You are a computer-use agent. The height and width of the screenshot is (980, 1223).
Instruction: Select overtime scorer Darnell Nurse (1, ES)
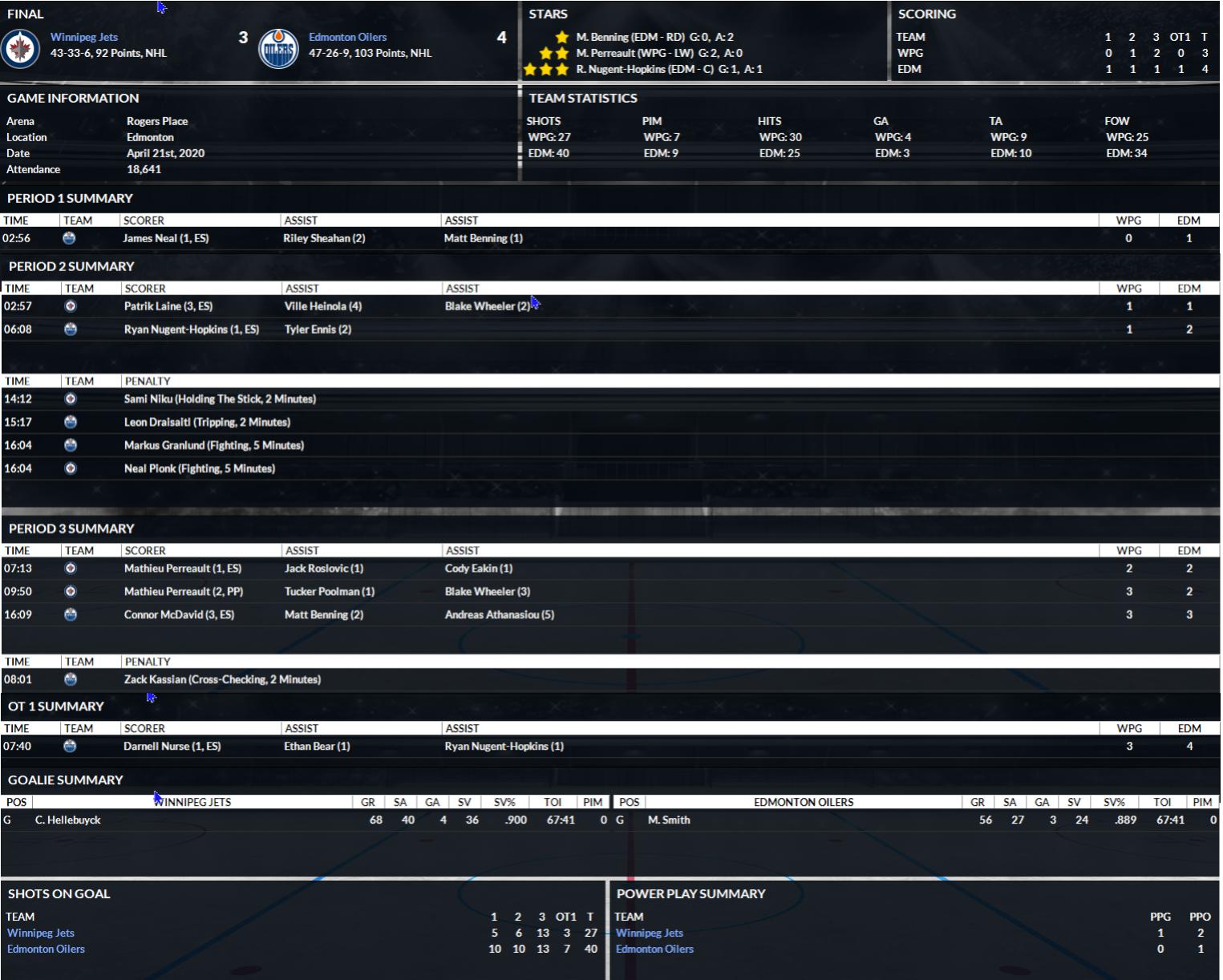pyautogui.click(x=172, y=747)
